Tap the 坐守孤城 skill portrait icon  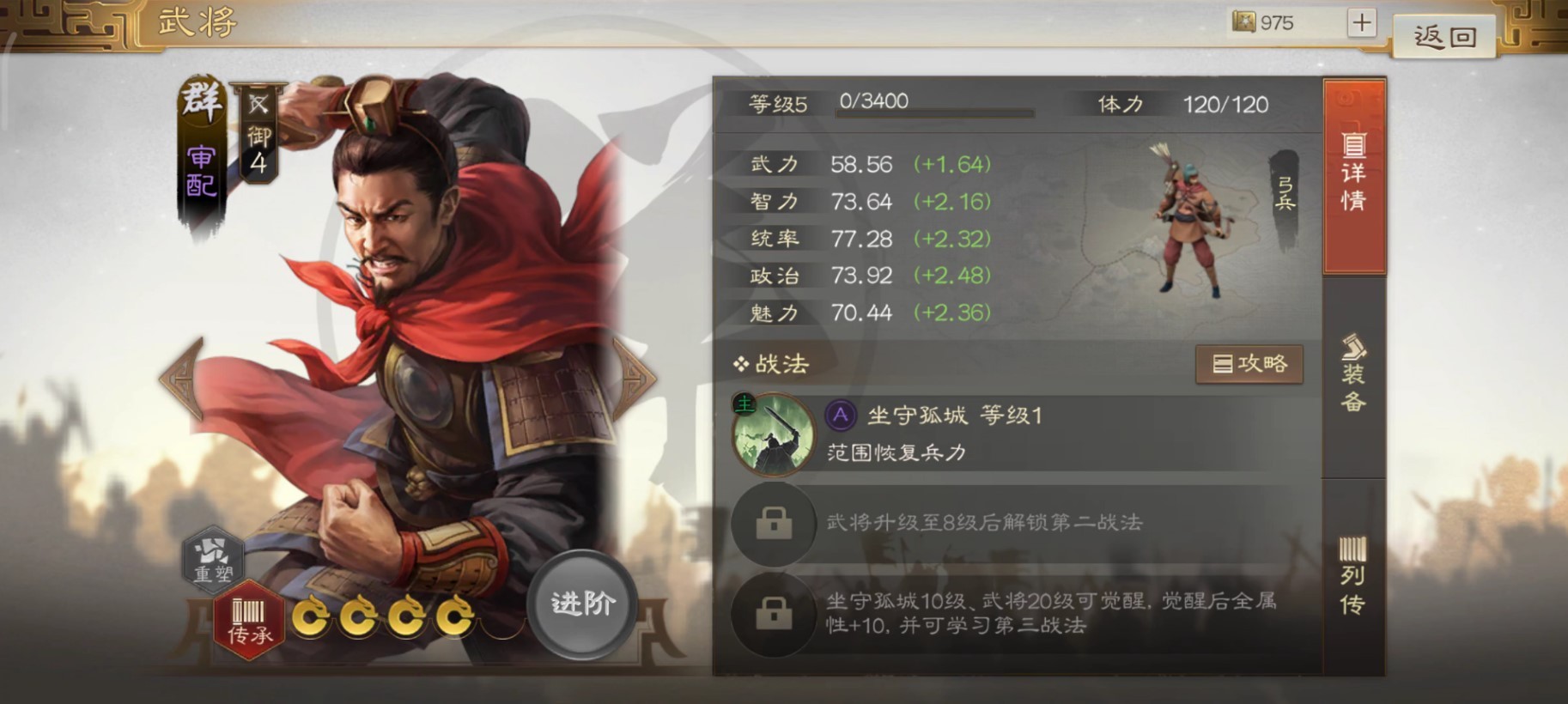(772, 434)
